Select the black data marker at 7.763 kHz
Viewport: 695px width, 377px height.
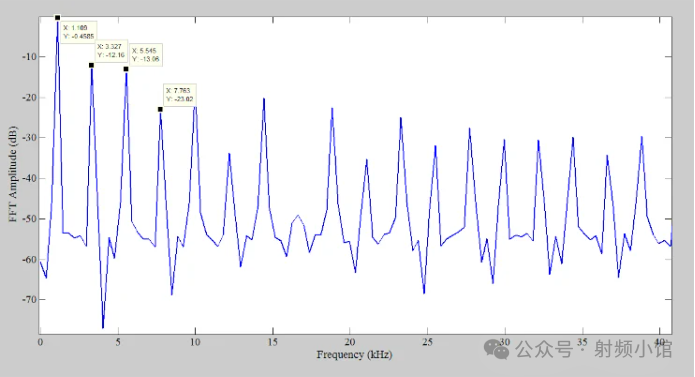coord(160,109)
